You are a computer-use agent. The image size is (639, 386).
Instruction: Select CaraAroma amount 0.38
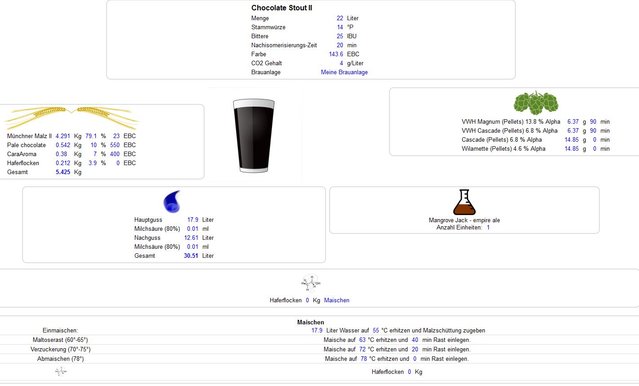[x=62, y=154]
